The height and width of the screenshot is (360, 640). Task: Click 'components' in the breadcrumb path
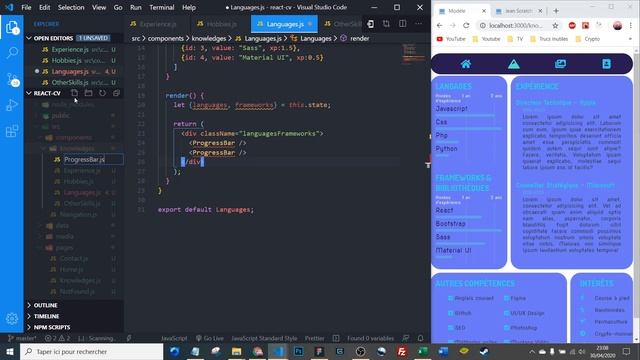coord(165,38)
